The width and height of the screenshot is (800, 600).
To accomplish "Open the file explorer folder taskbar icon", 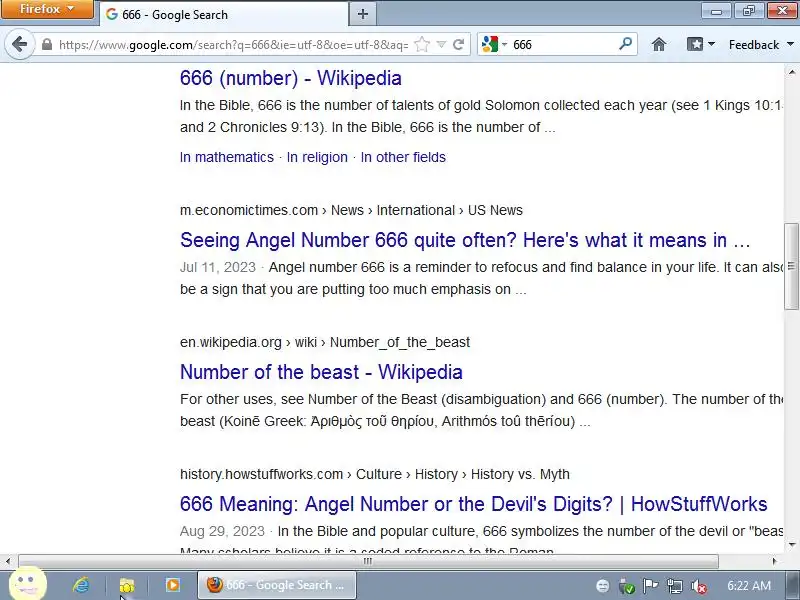I will pos(127,585).
